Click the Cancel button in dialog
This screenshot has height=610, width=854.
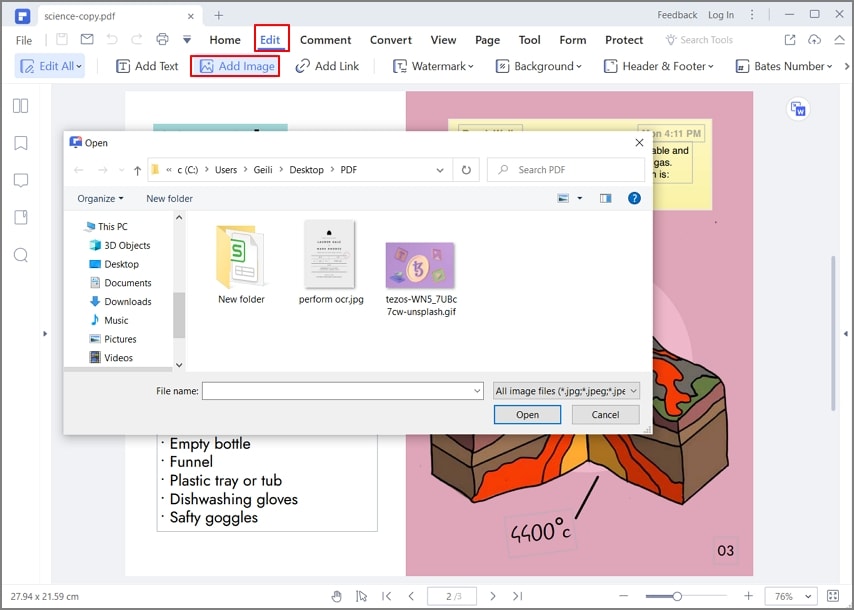click(x=605, y=414)
